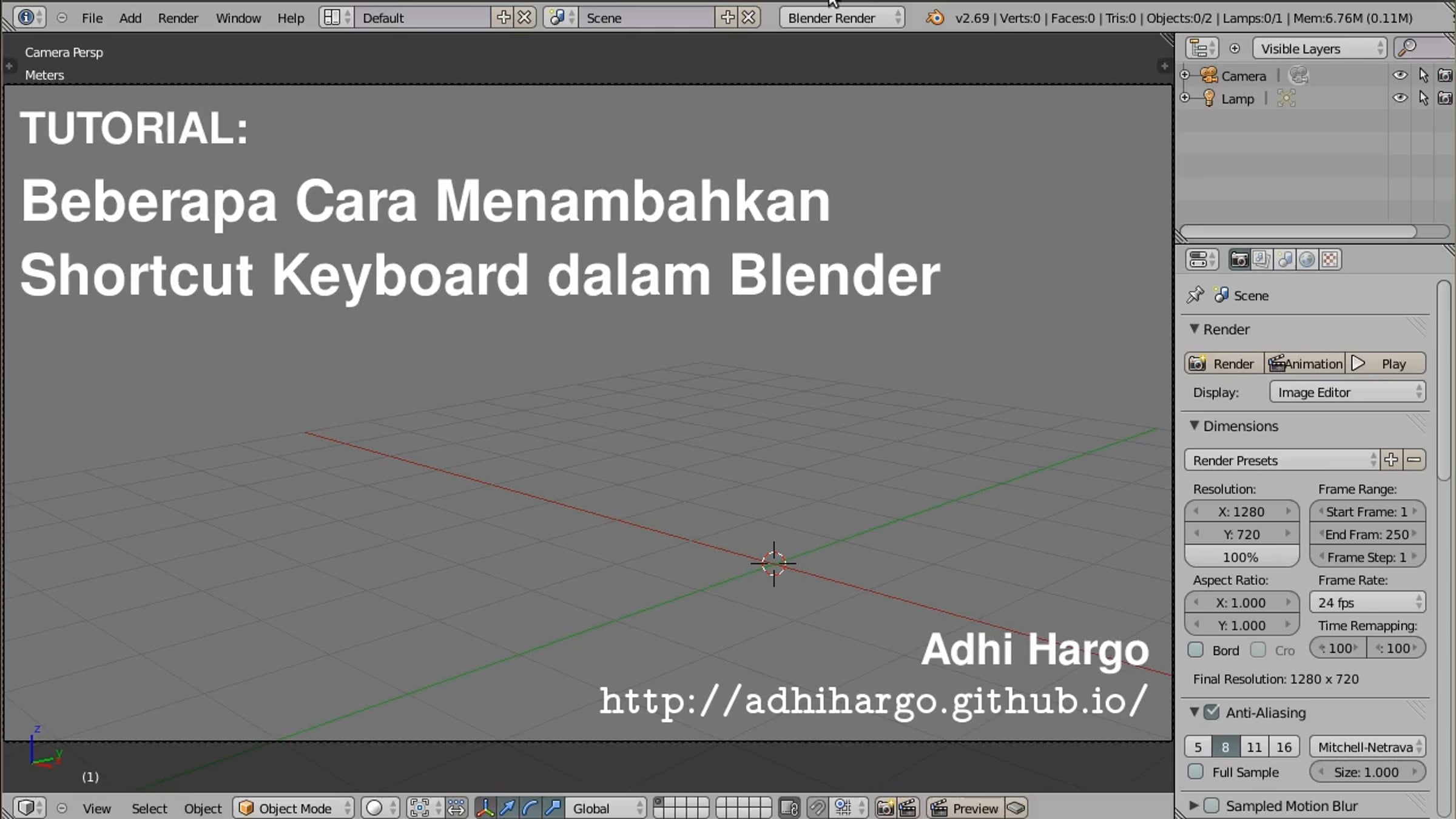Click the translate manipulator arrow icon
This screenshot has width=1456, height=819.
click(x=508, y=807)
